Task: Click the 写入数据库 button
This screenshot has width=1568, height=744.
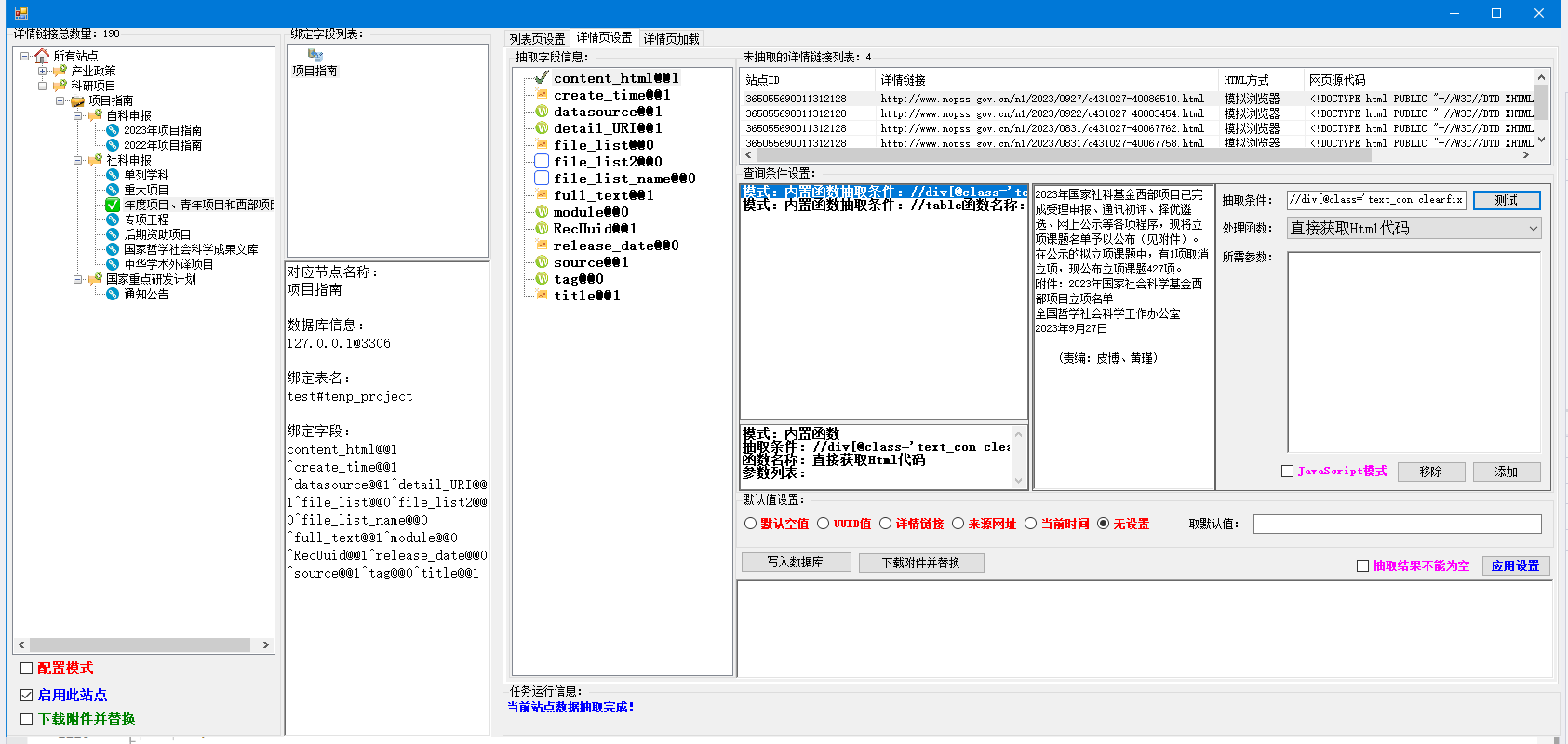Action: pyautogui.click(x=796, y=562)
